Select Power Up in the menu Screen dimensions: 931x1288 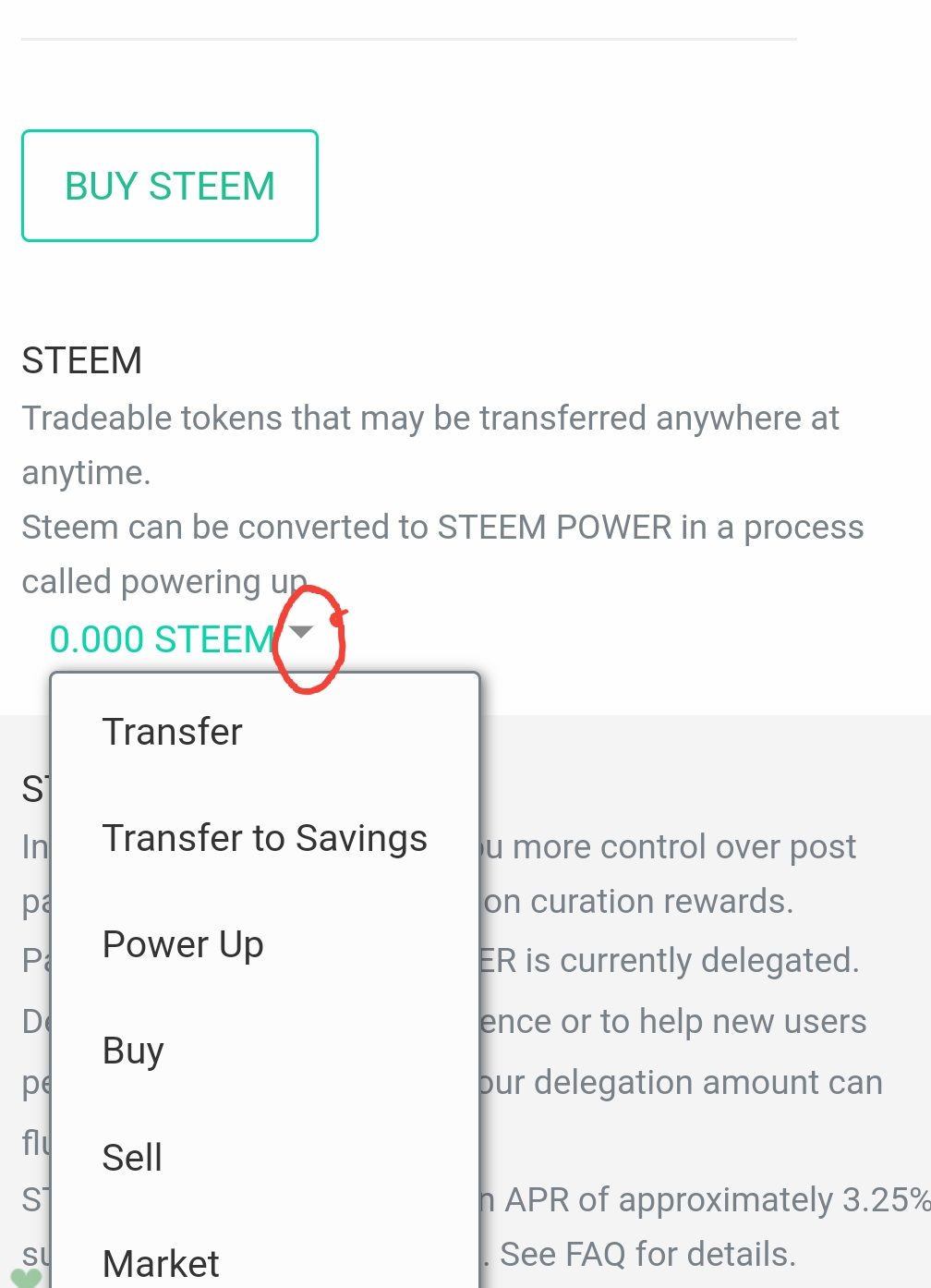183,944
